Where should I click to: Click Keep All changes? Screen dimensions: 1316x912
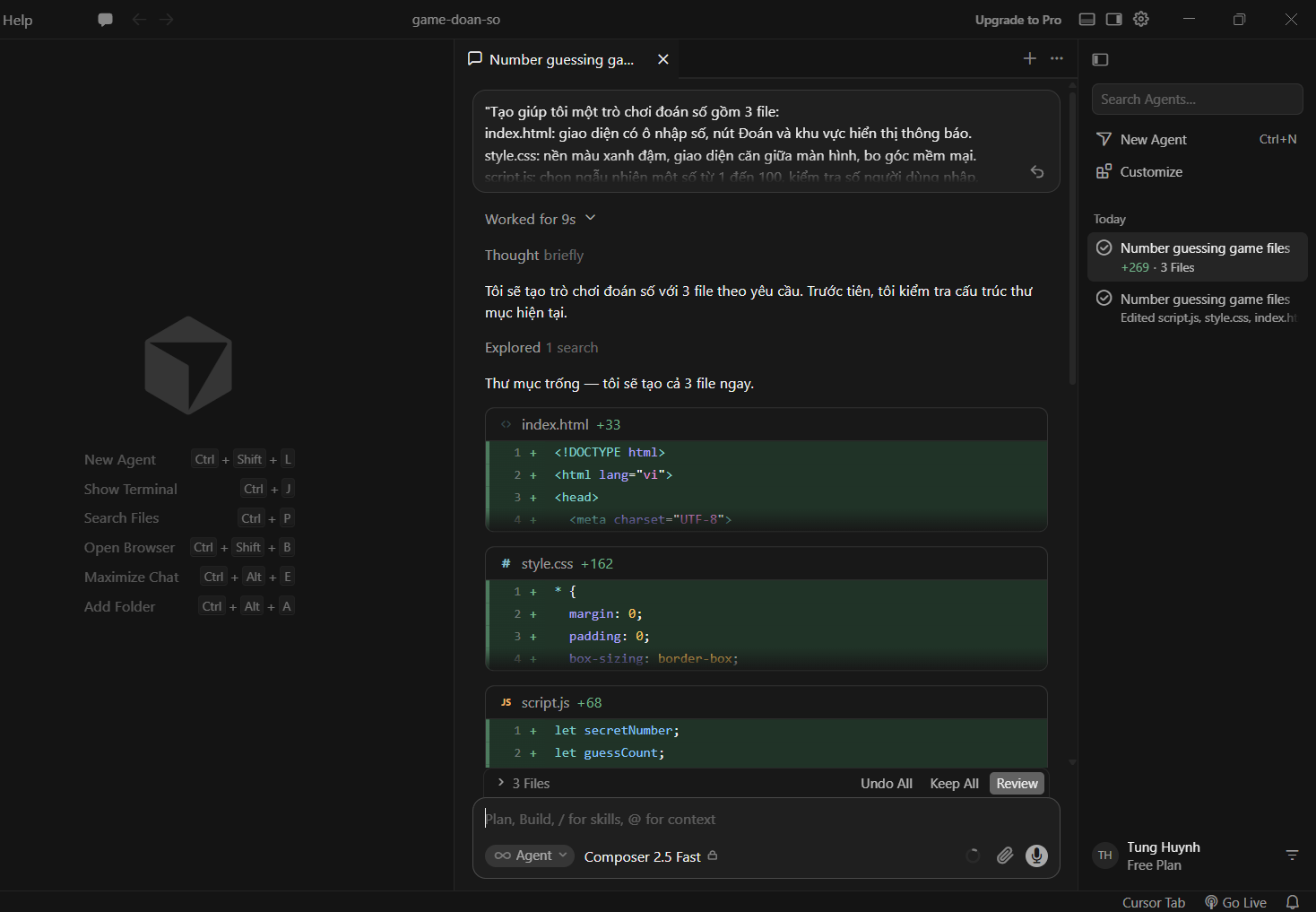(954, 783)
